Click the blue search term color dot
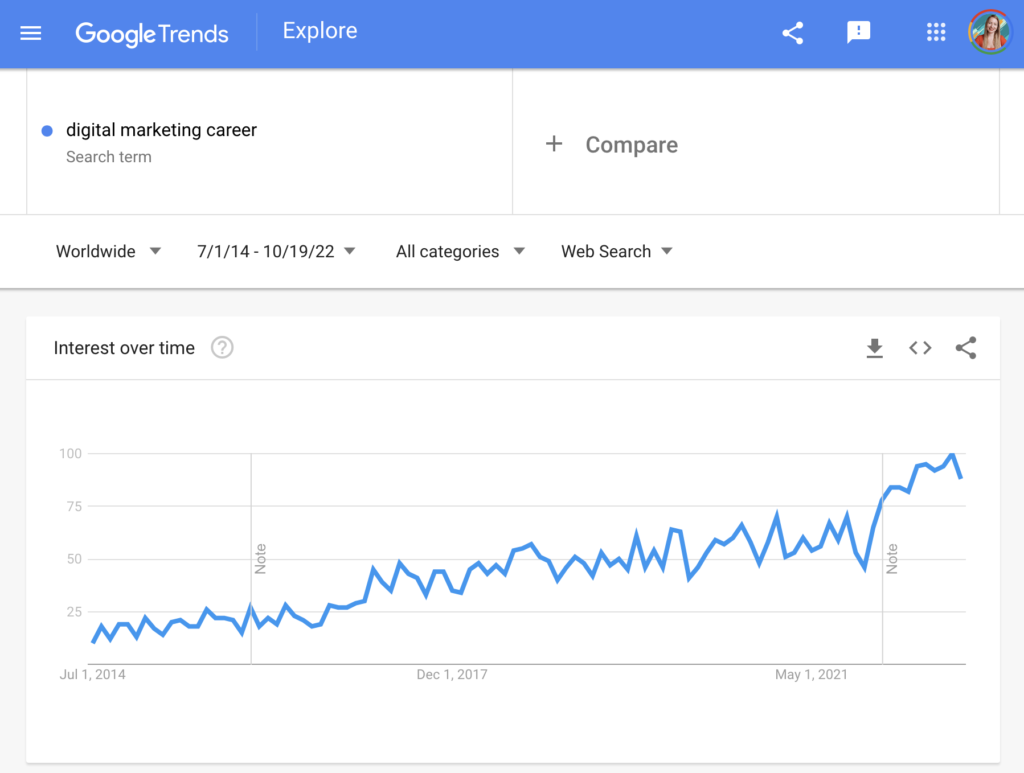1024x773 pixels. (47, 131)
